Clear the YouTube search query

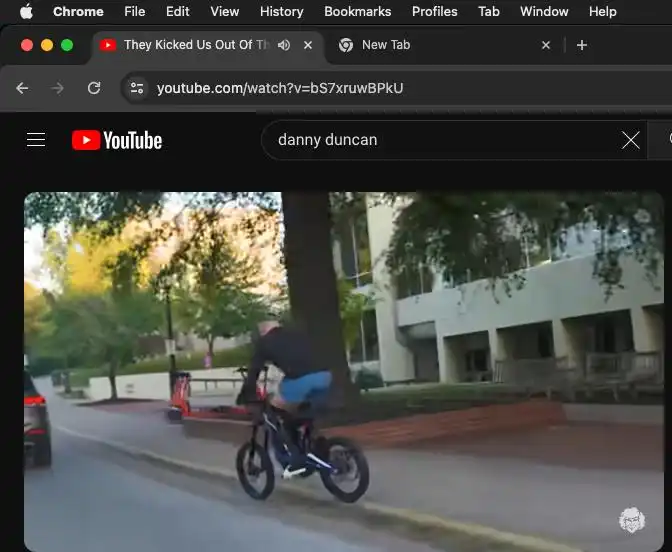click(631, 140)
